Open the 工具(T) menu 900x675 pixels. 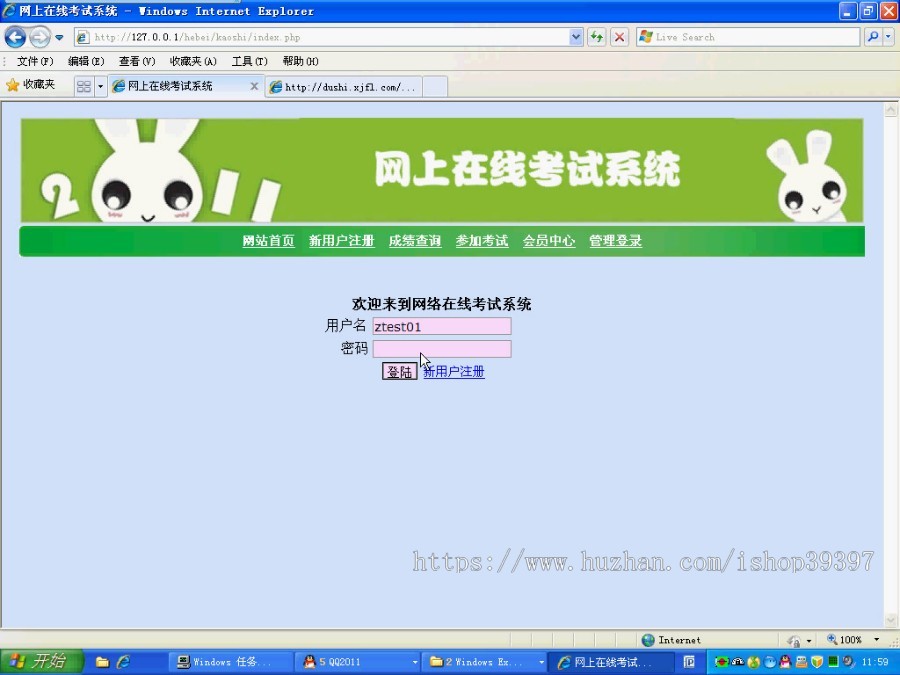(x=249, y=61)
